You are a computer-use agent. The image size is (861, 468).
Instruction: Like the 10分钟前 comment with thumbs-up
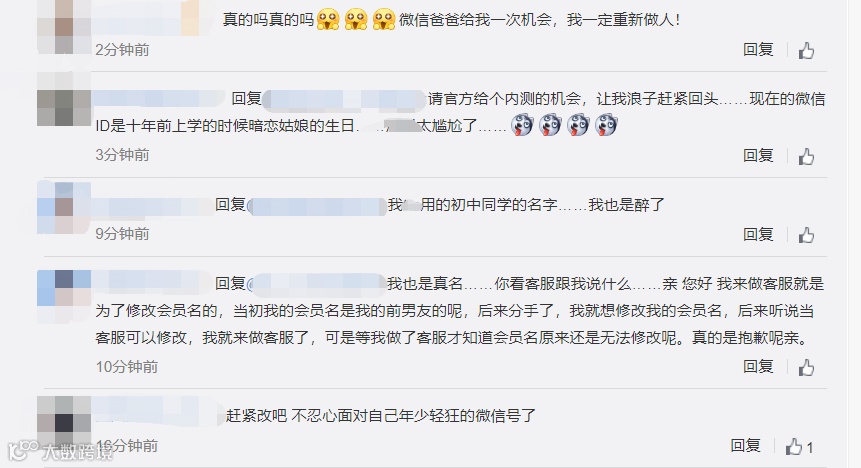pyautogui.click(x=806, y=367)
